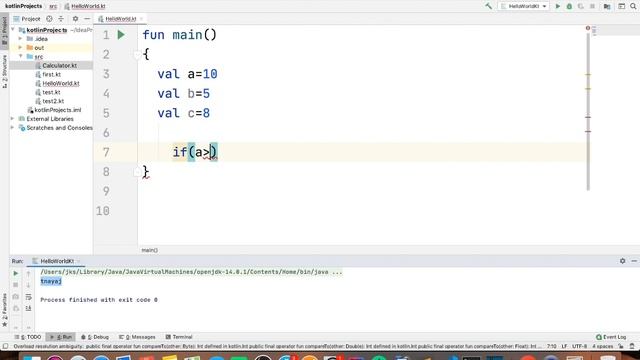Open the Favorites side tool tab
This screenshot has width=640, height=360.
click(x=4, y=309)
